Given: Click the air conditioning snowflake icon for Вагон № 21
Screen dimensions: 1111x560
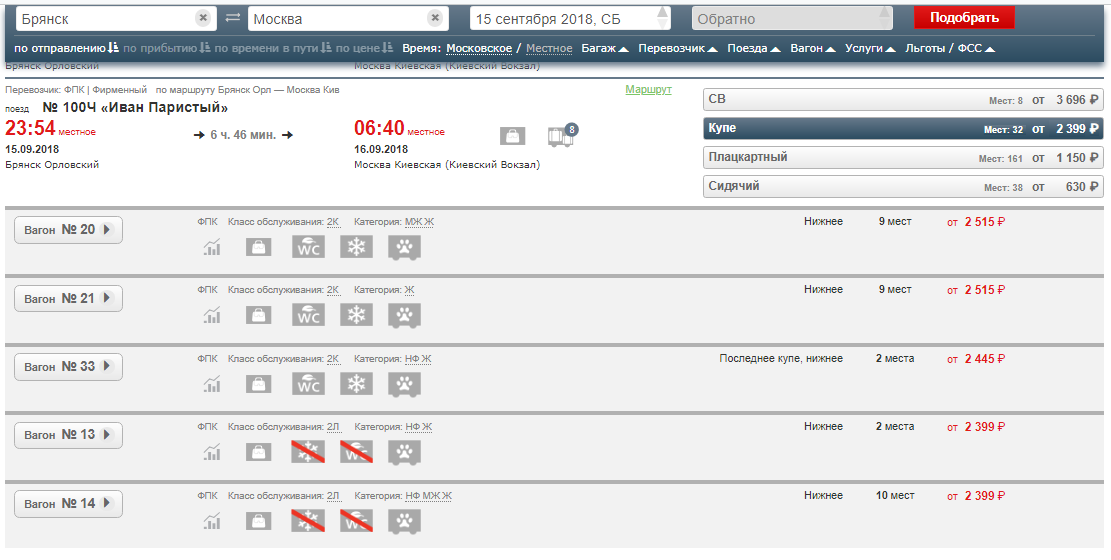Looking at the screenshot, I should point(356,315).
